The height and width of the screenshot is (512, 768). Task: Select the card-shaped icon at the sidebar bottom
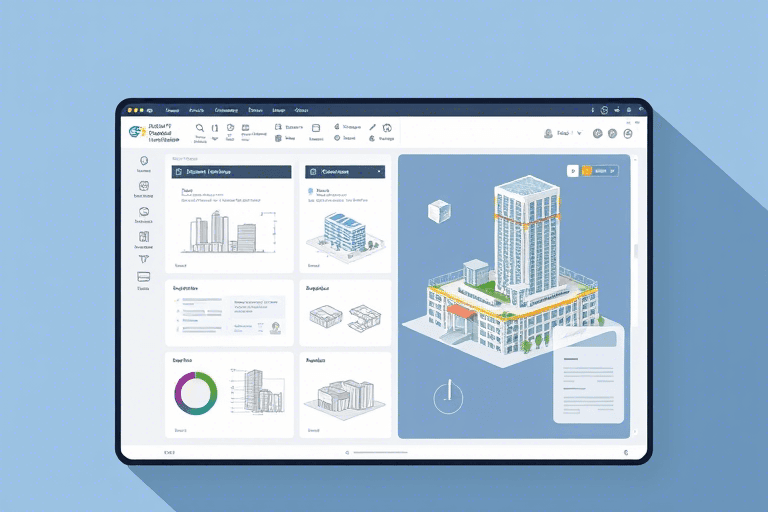coord(143,277)
